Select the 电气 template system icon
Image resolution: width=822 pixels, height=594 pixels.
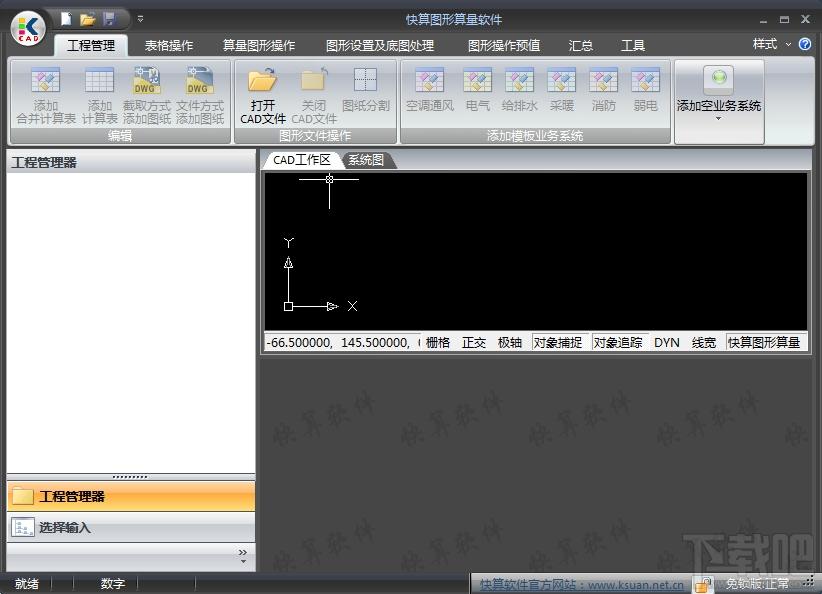478,90
